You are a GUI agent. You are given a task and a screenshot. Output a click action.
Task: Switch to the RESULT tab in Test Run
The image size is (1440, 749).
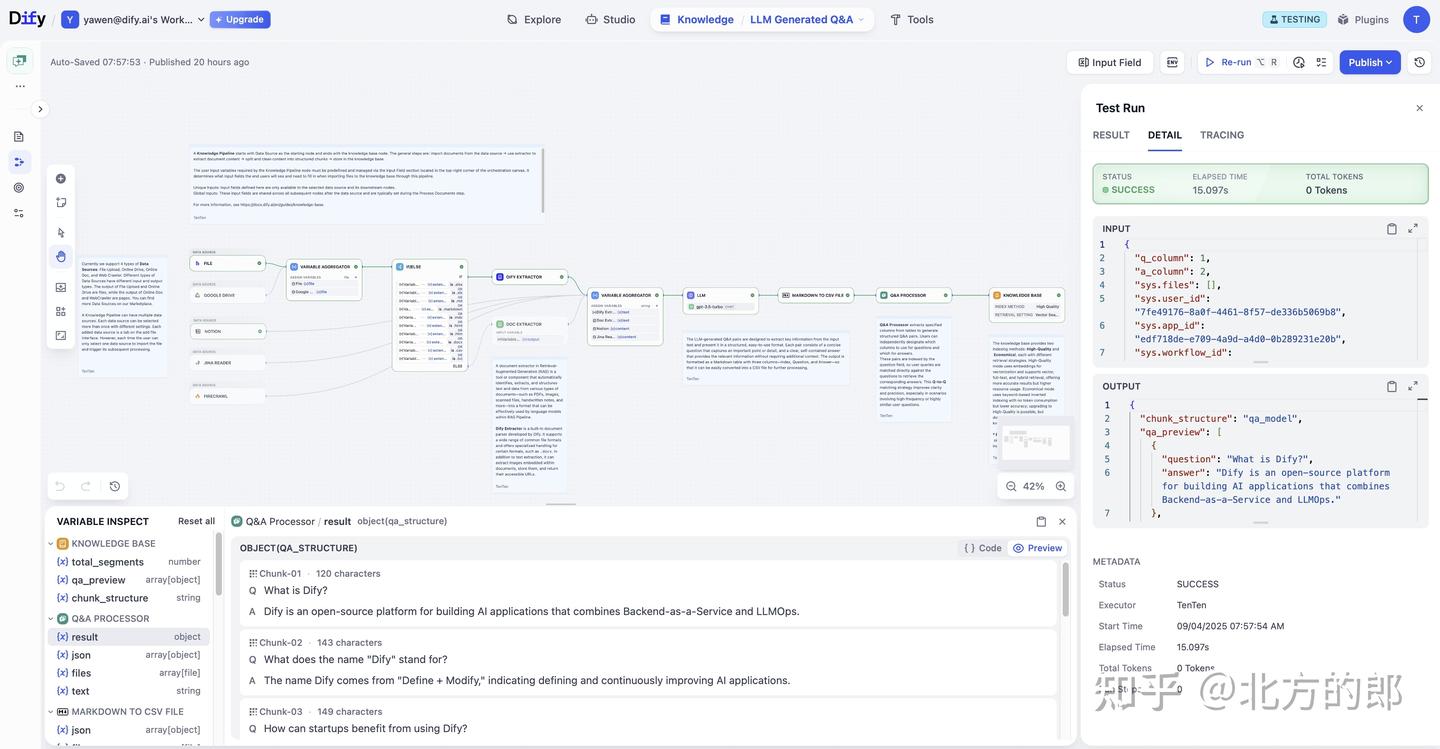tap(1111, 135)
